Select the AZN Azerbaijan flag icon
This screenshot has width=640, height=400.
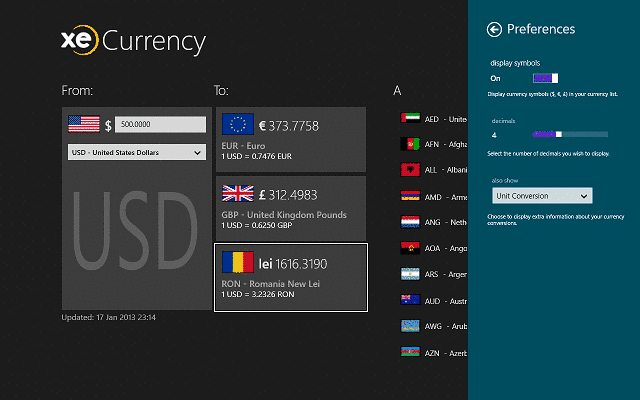410,352
